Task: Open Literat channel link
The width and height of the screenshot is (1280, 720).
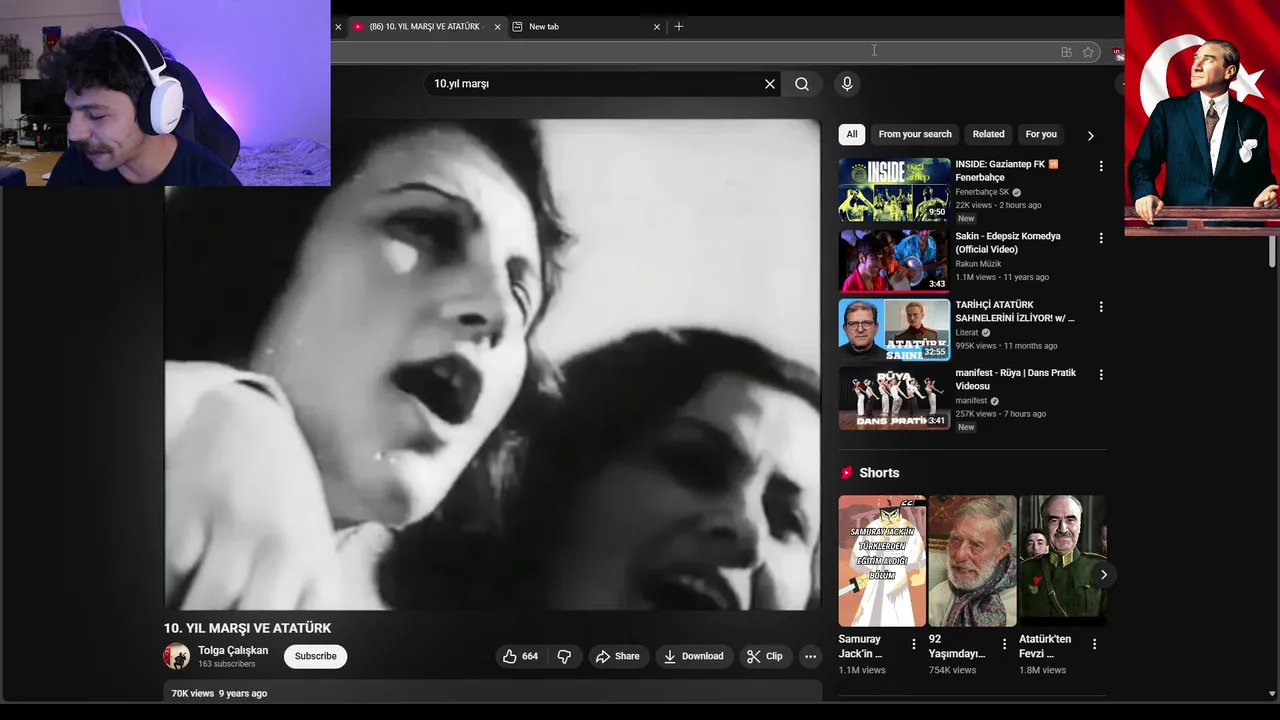Action: click(x=966, y=333)
